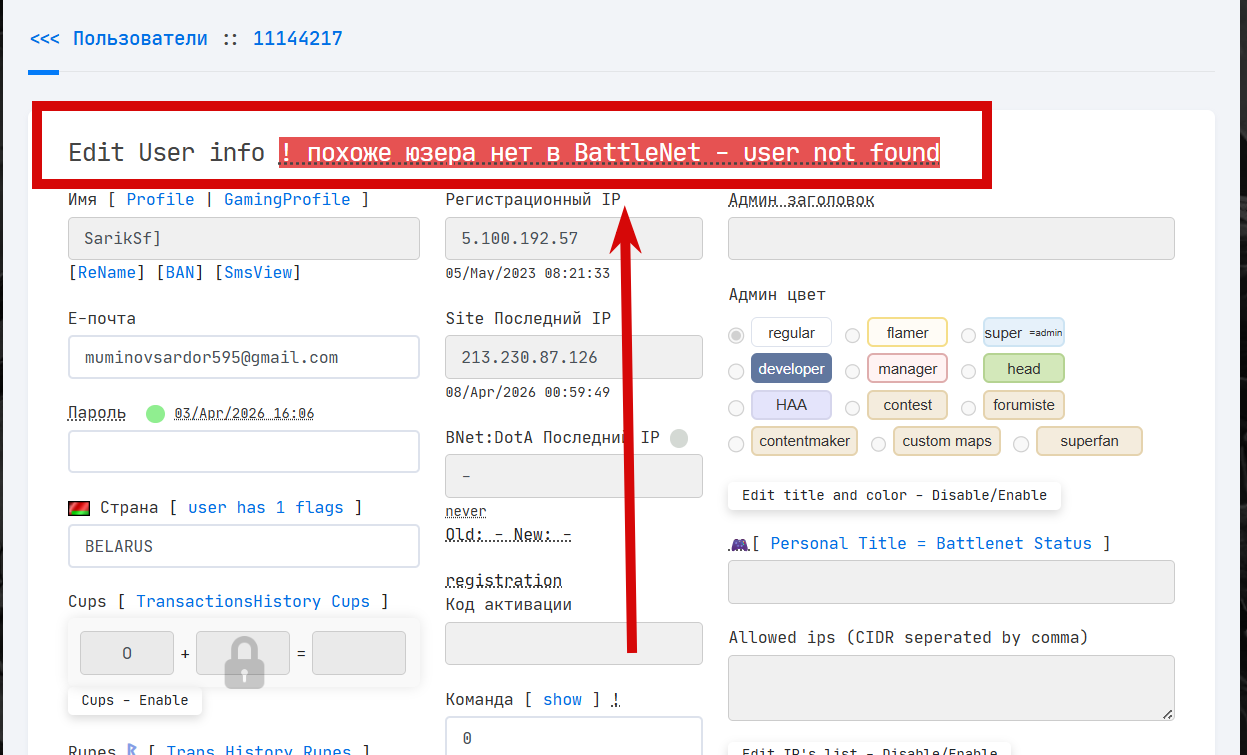Click the Belarus flag icon beside Страна
Image resolution: width=1247 pixels, height=755 pixels.
[79, 508]
